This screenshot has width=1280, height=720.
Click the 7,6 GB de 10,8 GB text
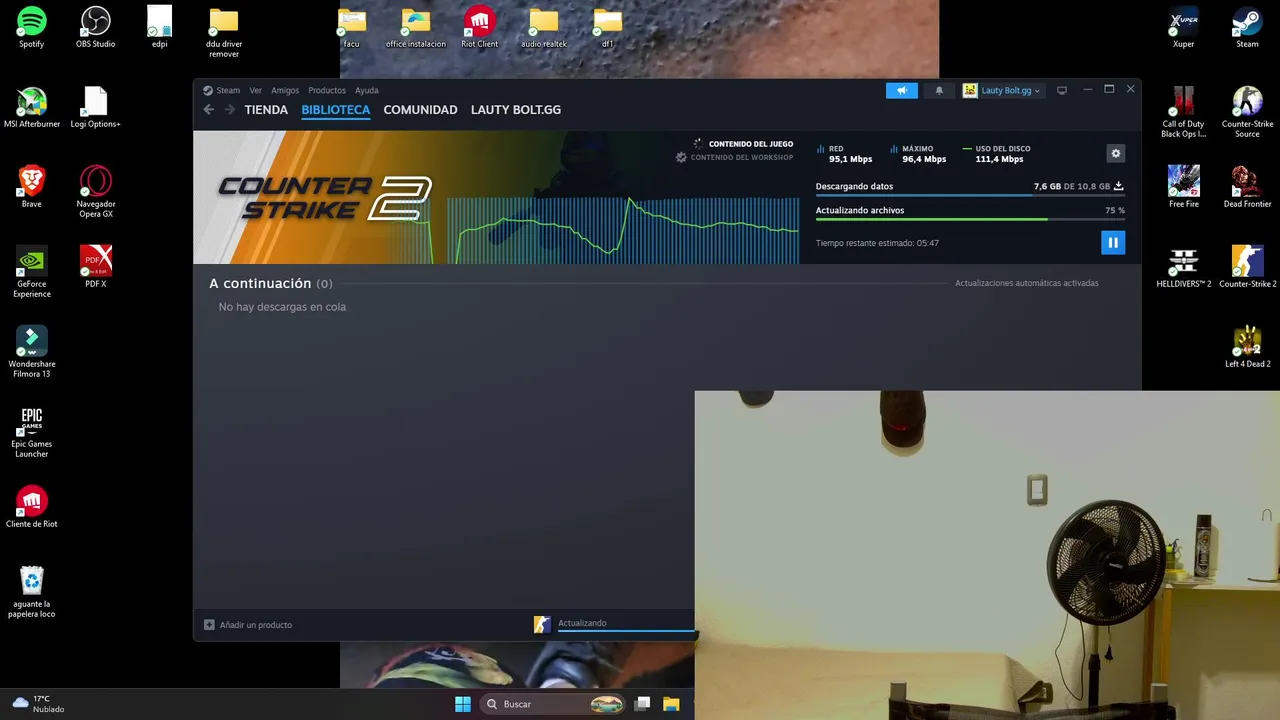[x=1072, y=186]
